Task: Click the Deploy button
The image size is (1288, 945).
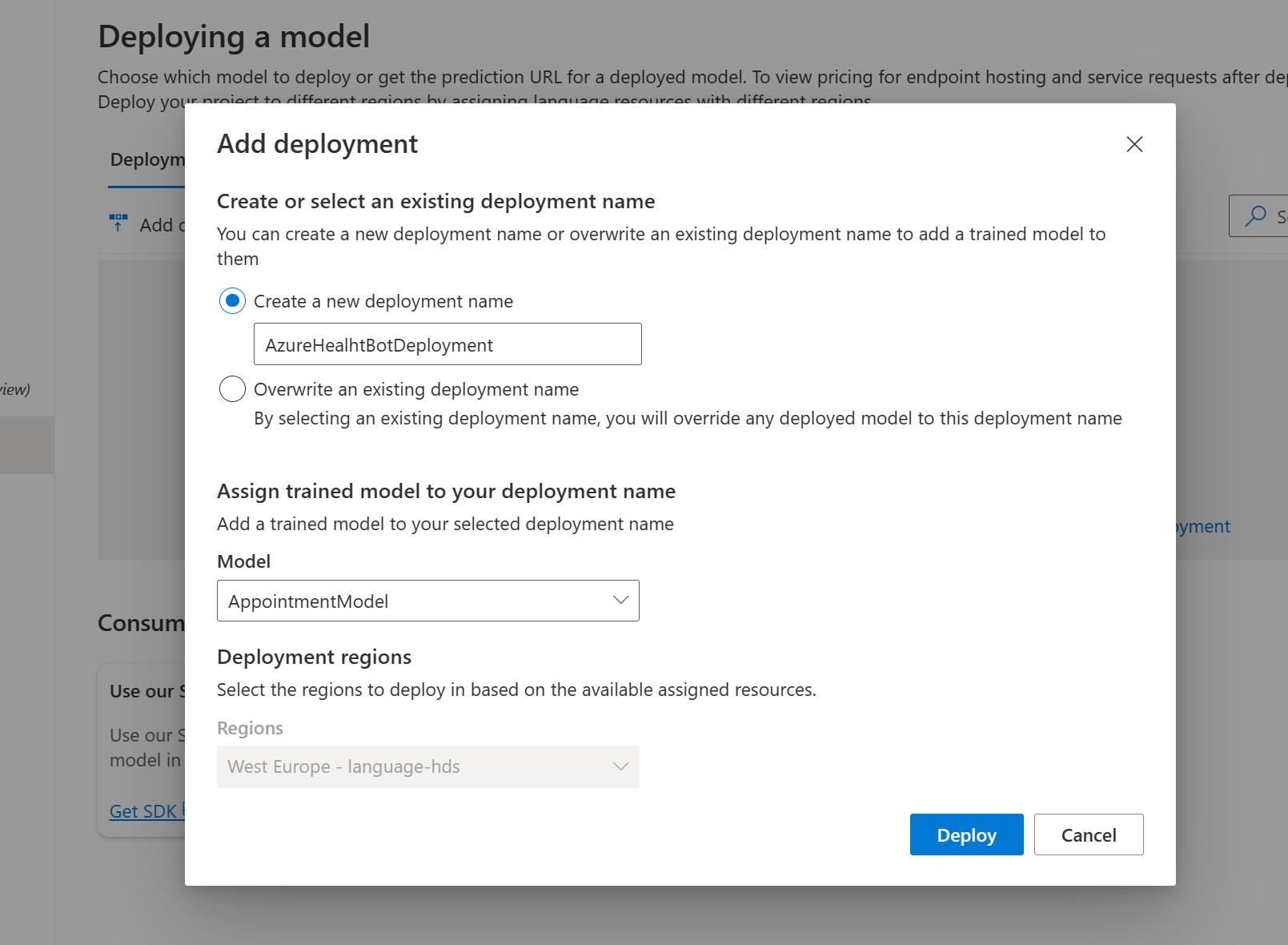Action: point(965,834)
